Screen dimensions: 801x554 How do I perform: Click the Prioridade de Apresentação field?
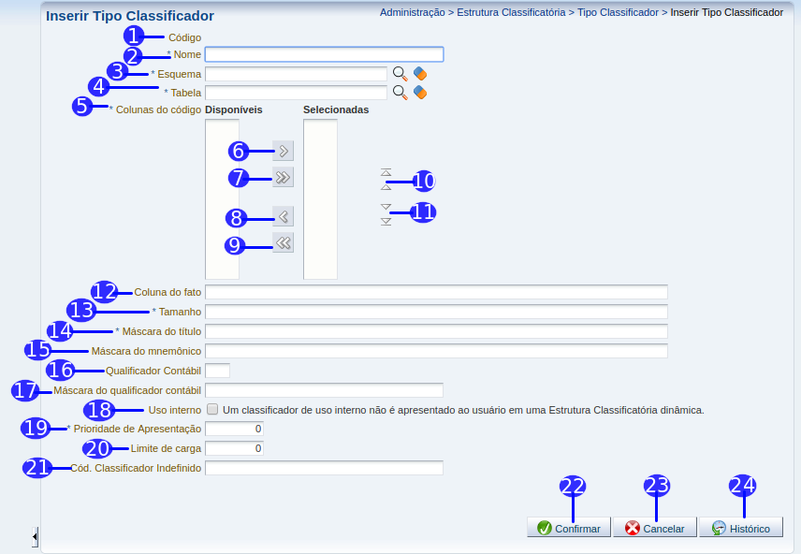[234, 429]
